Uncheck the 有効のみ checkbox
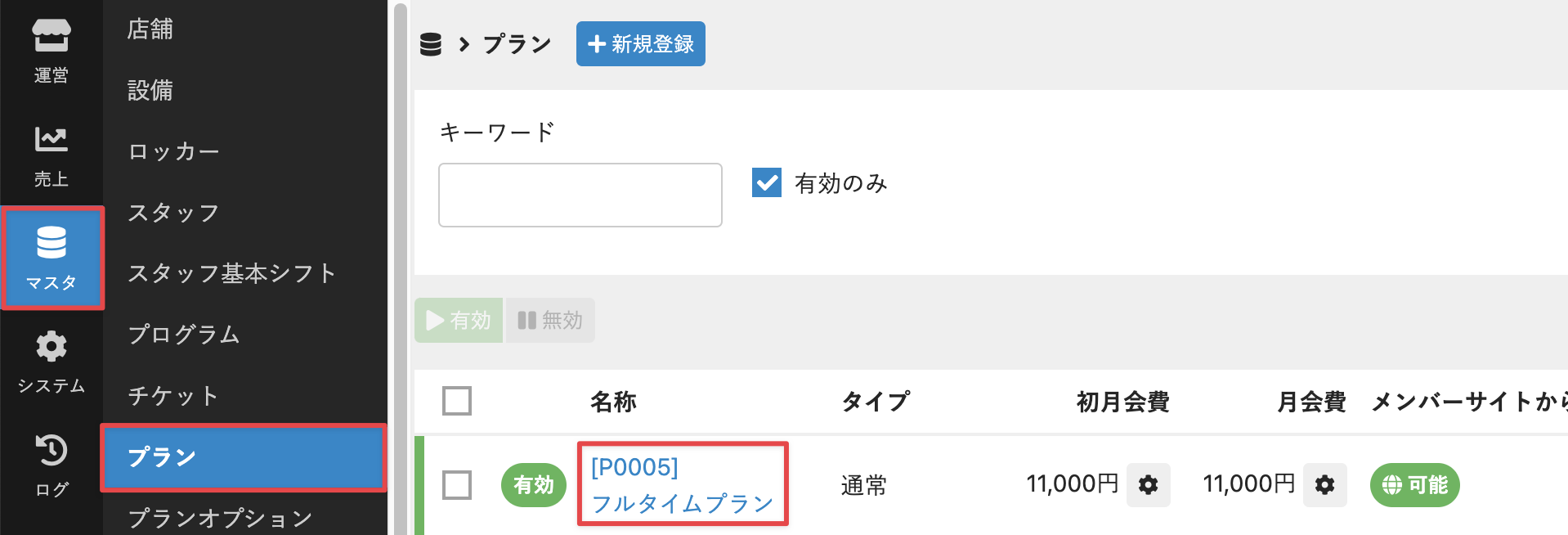The width and height of the screenshot is (1568, 535). [x=767, y=182]
